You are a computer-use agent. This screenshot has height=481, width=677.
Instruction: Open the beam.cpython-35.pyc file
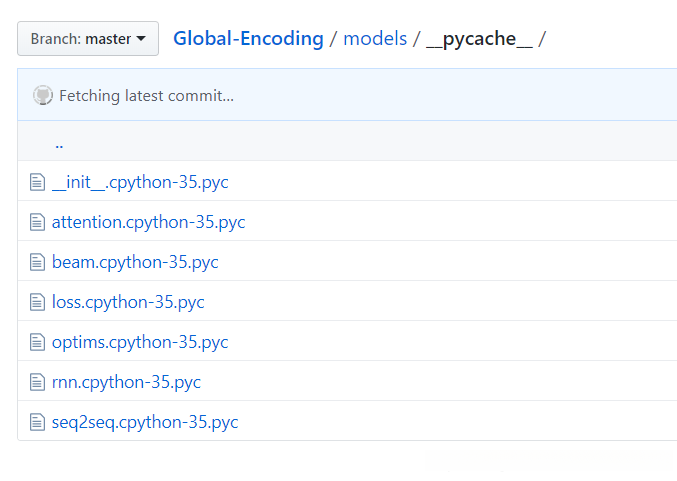135,262
